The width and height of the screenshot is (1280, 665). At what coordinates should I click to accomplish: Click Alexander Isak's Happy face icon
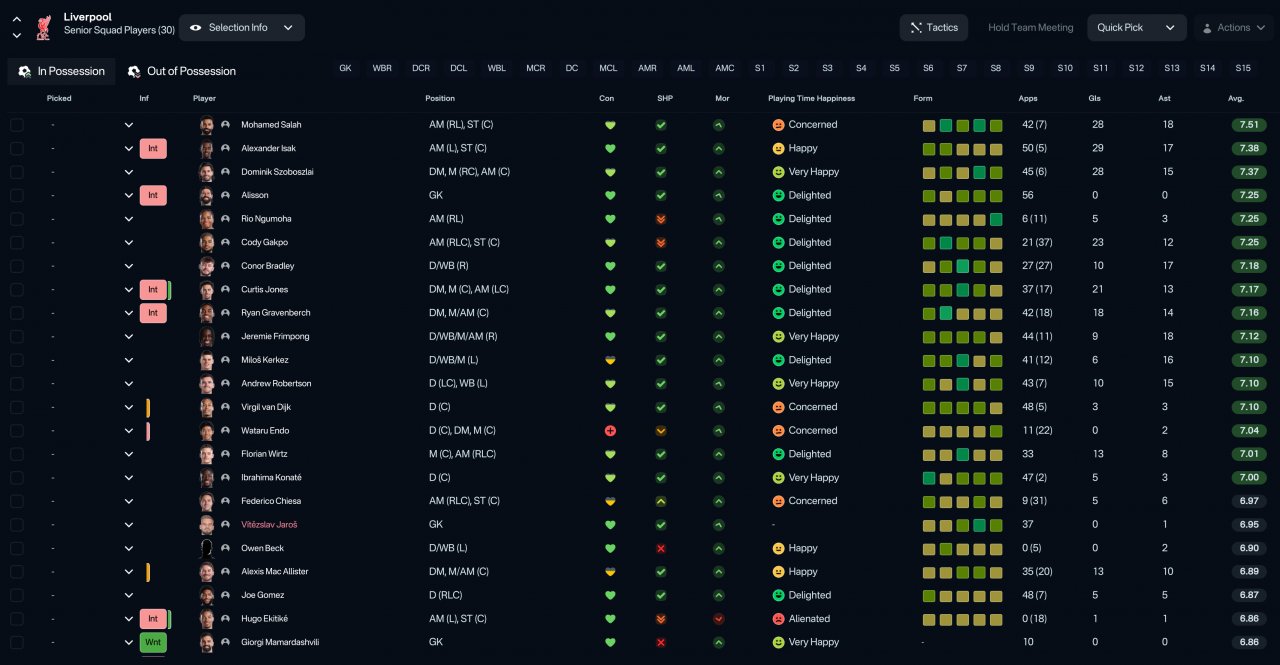coord(778,149)
